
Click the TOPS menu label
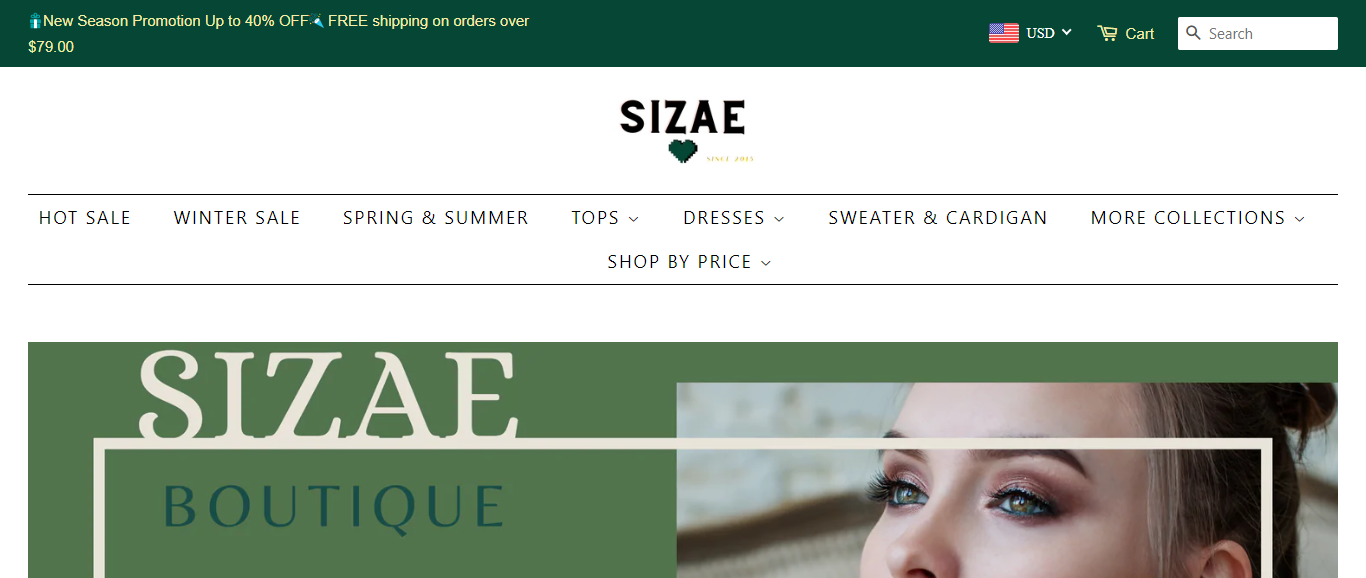click(596, 218)
